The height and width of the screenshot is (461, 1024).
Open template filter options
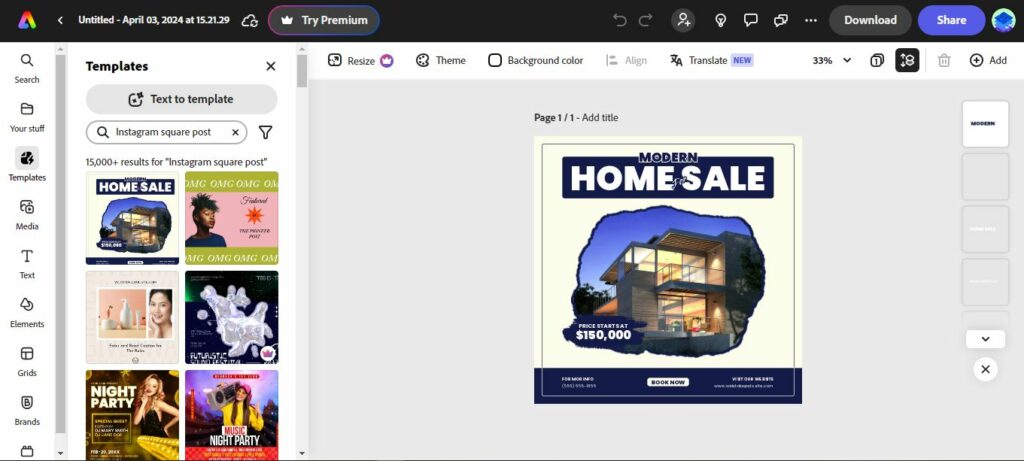266,132
